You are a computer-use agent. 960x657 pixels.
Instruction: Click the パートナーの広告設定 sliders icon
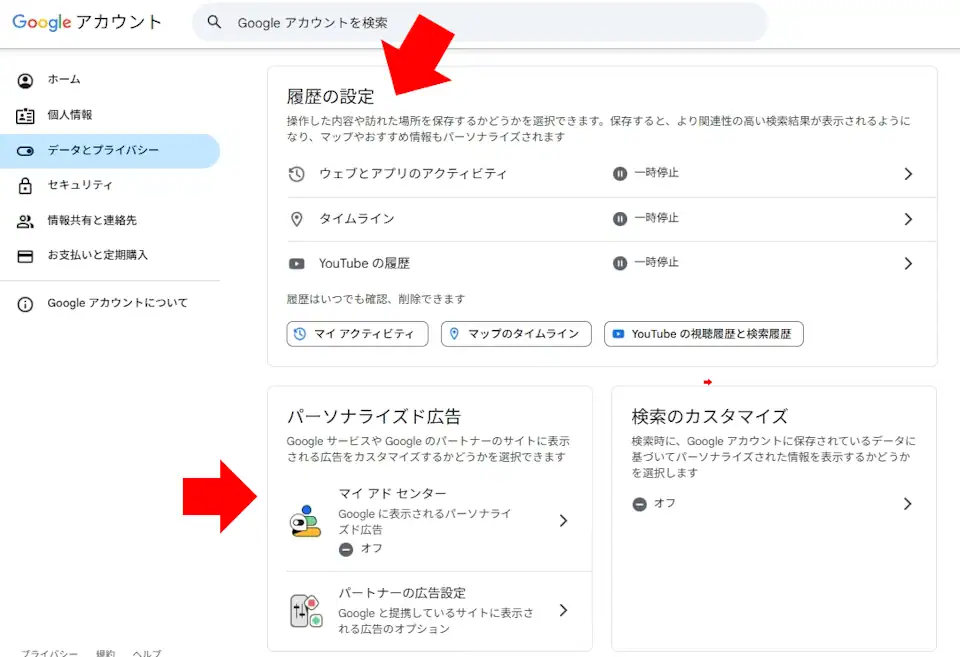(306, 610)
